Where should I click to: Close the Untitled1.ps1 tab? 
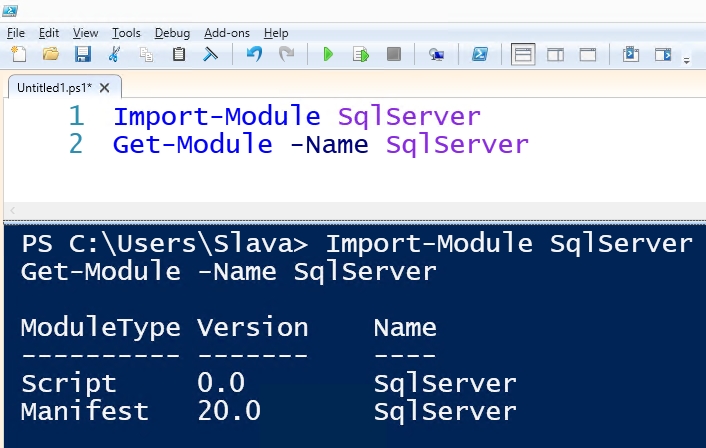coord(104,87)
